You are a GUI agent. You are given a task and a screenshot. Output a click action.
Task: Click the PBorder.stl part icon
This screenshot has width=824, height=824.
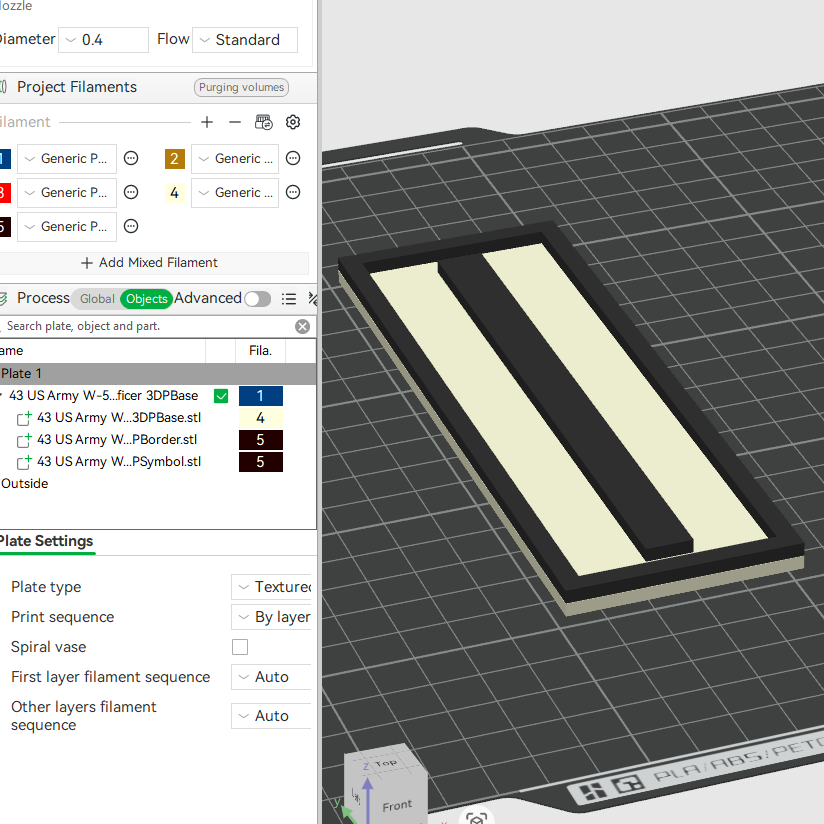tap(24, 440)
